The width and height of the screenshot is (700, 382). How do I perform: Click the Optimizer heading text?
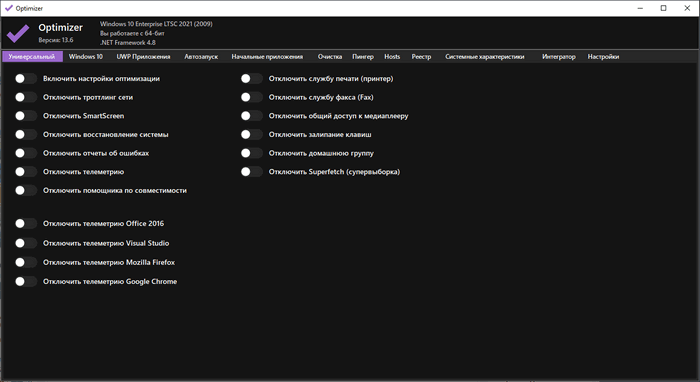tap(61, 28)
